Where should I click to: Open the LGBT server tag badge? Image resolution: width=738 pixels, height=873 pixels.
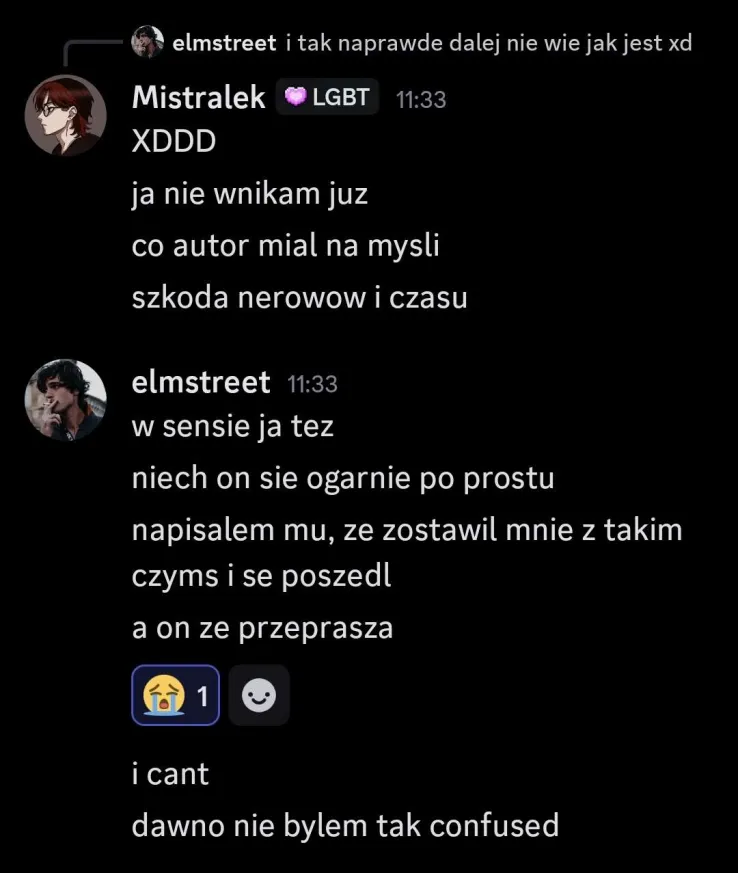click(327, 98)
